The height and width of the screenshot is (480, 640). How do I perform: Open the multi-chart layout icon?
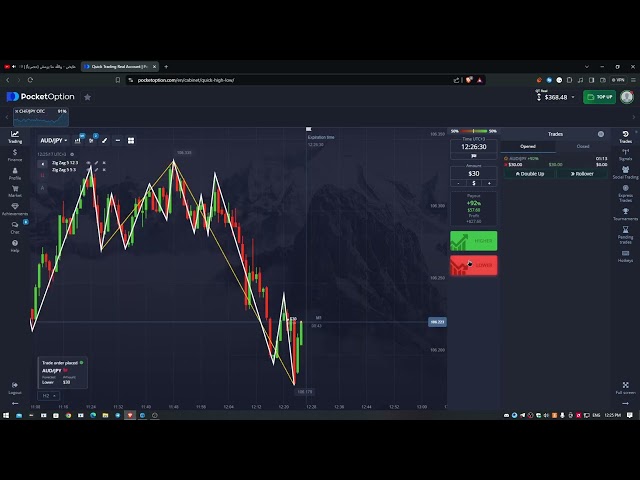click(x=131, y=140)
